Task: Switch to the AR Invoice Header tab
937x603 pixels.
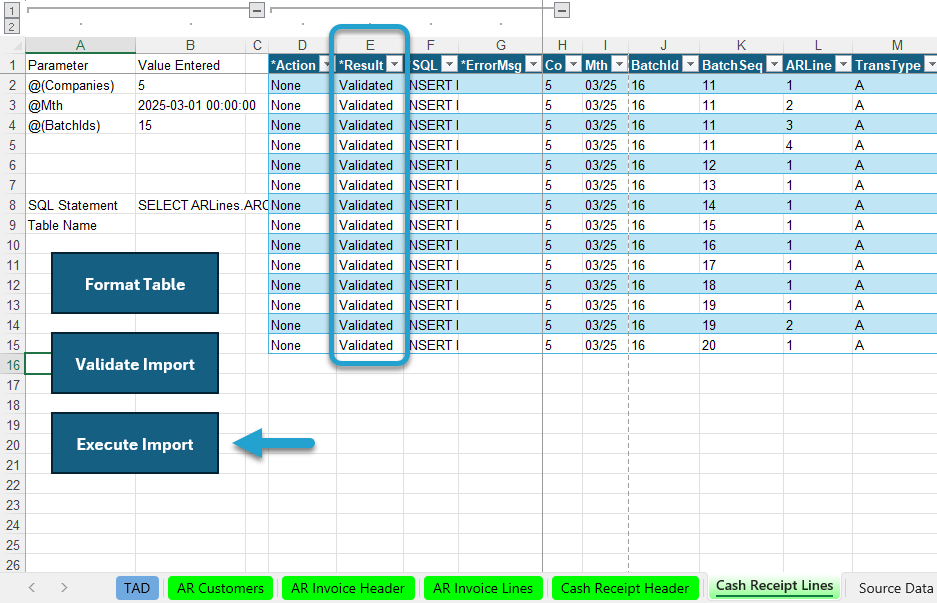Action: point(348,588)
